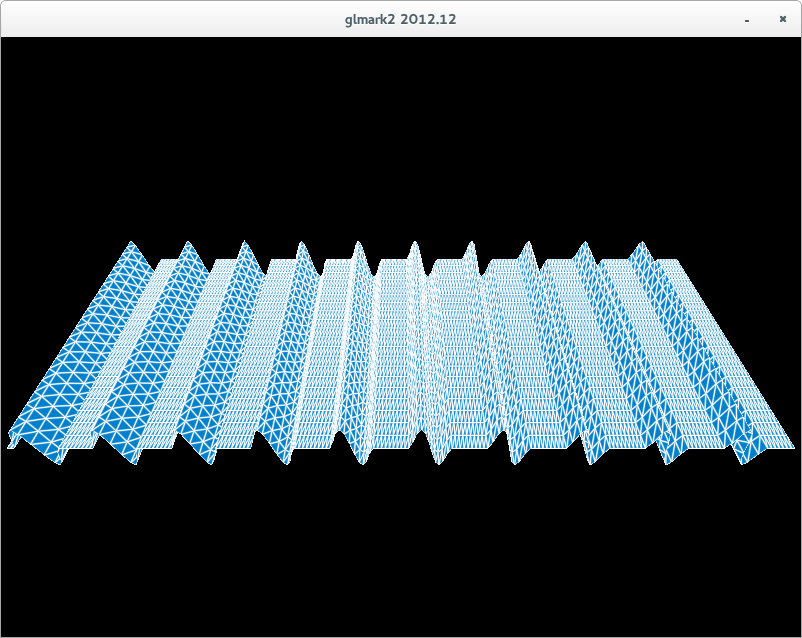
Task: Close the glmark2 2012.12 window
Action: (783, 19)
